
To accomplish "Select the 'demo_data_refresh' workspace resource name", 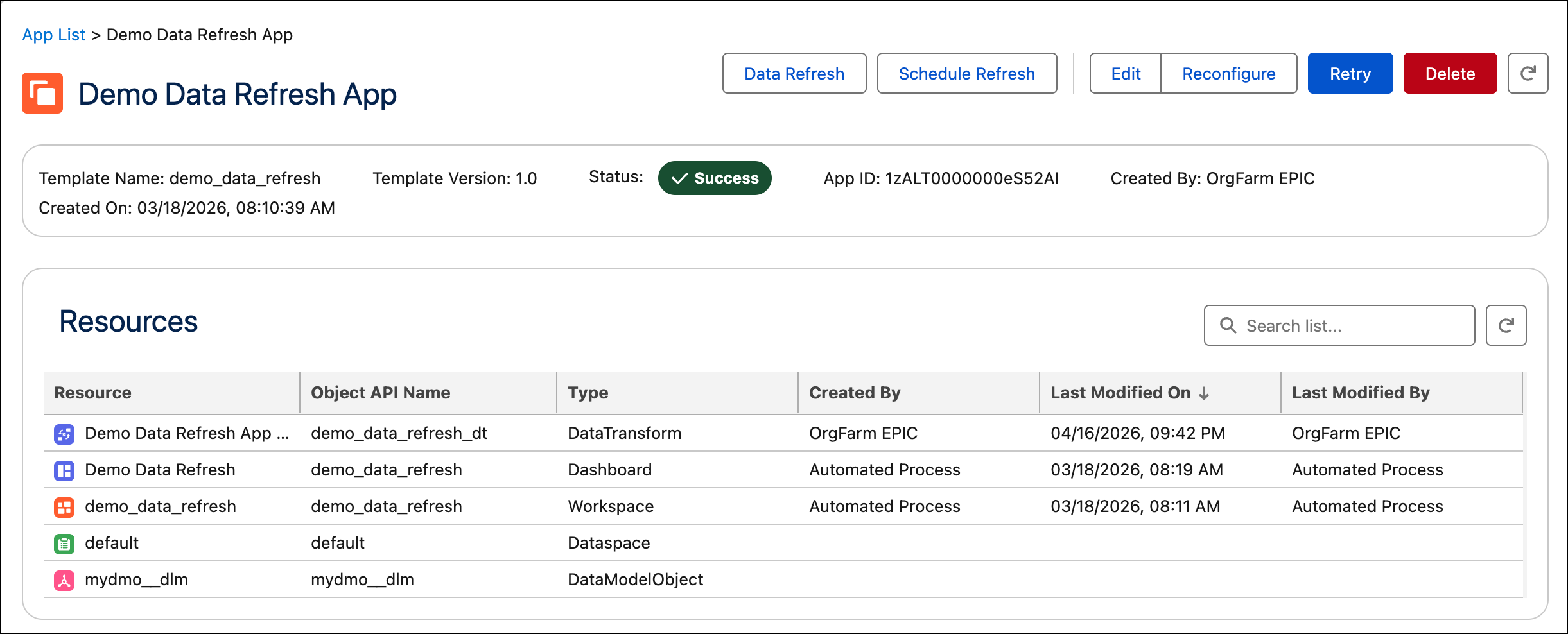I will point(161,506).
